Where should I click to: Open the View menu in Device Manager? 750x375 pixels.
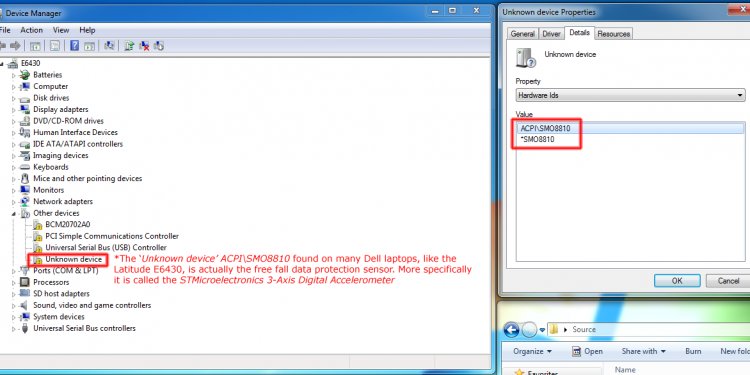(61, 30)
